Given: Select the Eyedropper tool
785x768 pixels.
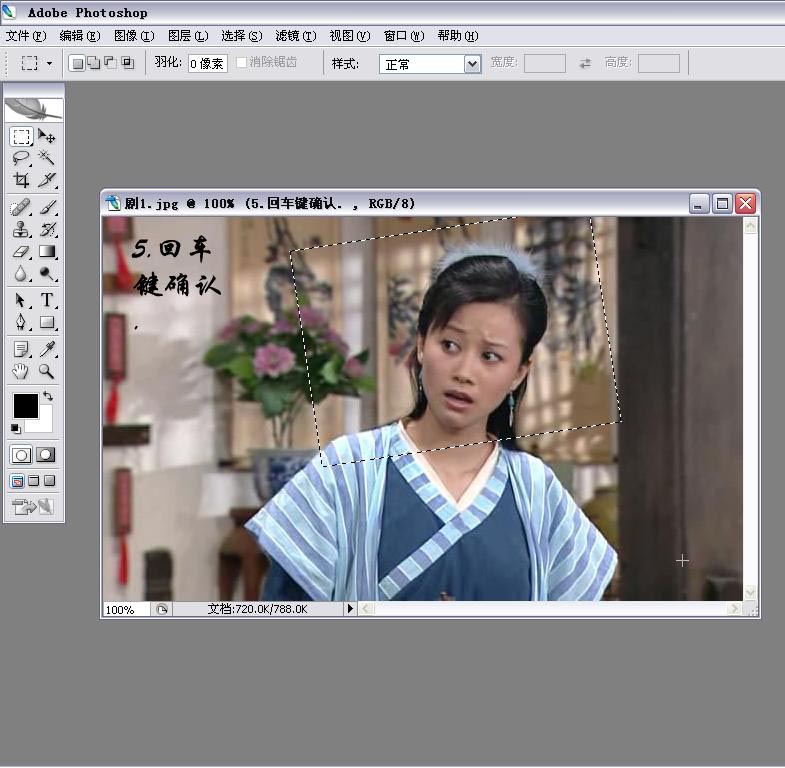Looking at the screenshot, I should [47, 349].
